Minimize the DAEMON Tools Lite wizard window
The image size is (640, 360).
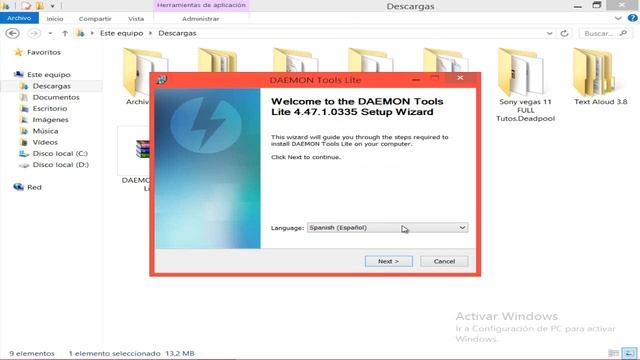(416, 79)
